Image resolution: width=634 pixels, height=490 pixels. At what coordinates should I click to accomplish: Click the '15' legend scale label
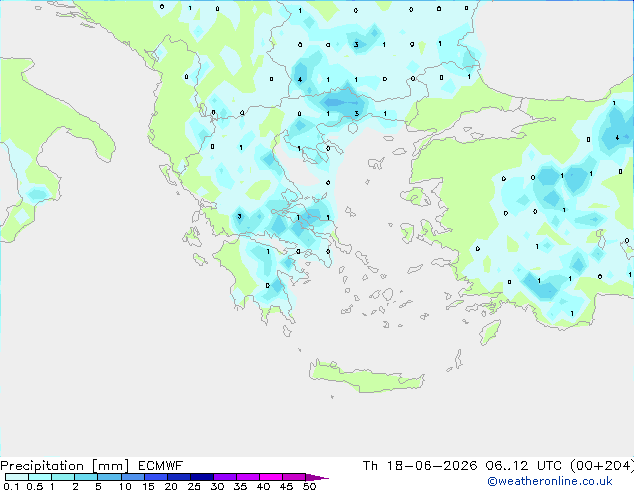click(x=148, y=486)
